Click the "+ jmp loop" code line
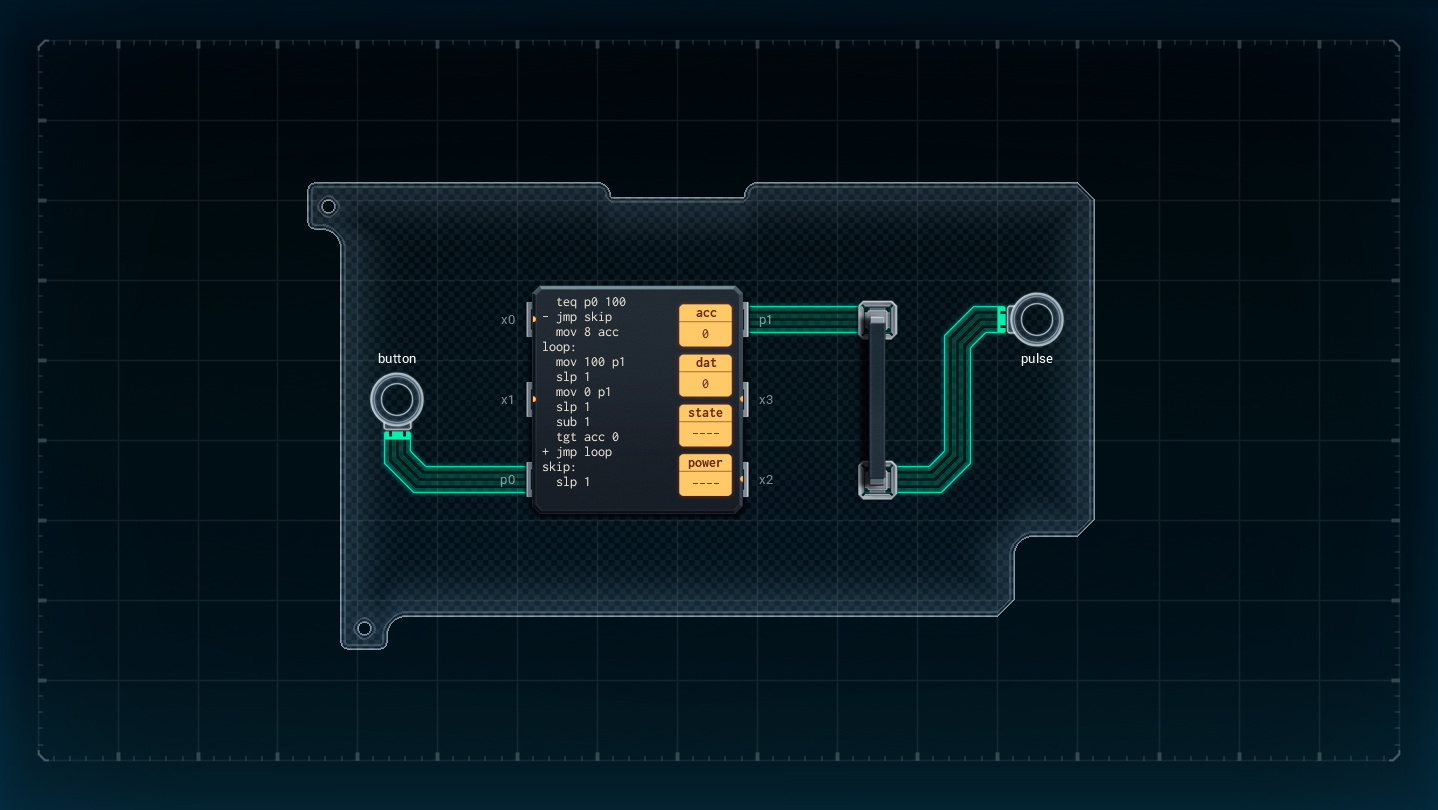Screen dimensions: 1438x810 pos(577,452)
